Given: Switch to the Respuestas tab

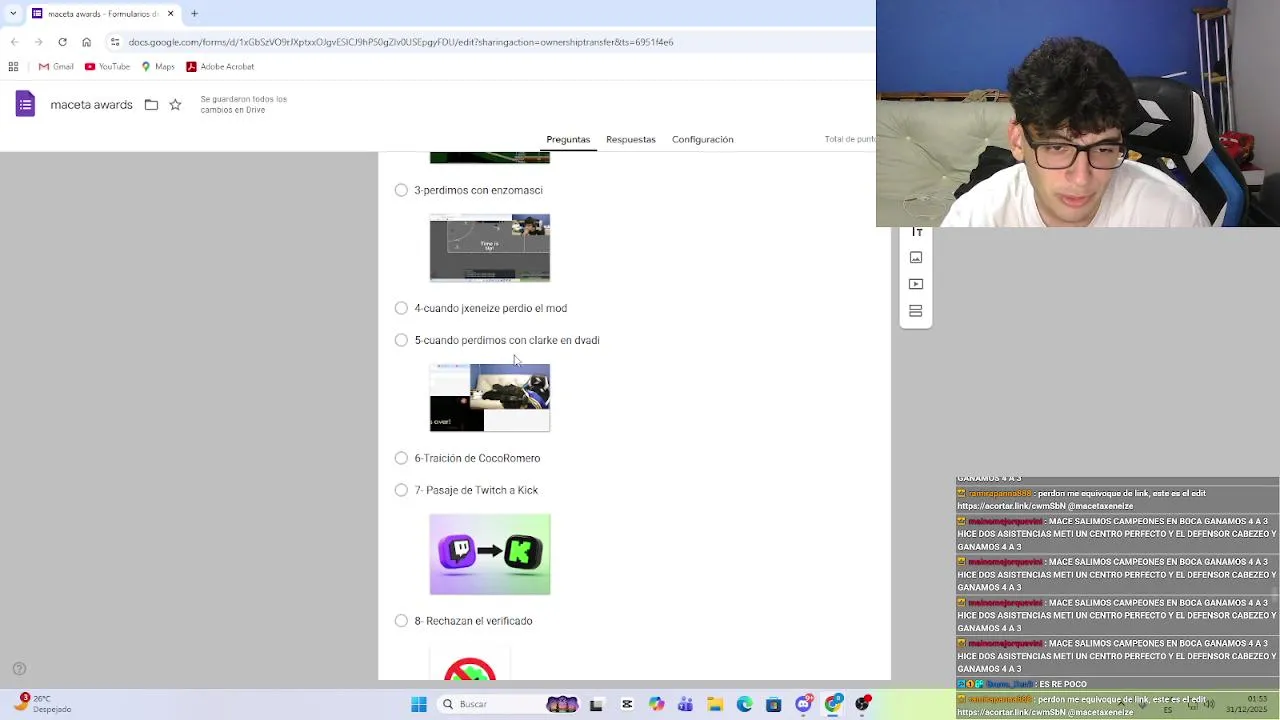Looking at the screenshot, I should tap(631, 139).
